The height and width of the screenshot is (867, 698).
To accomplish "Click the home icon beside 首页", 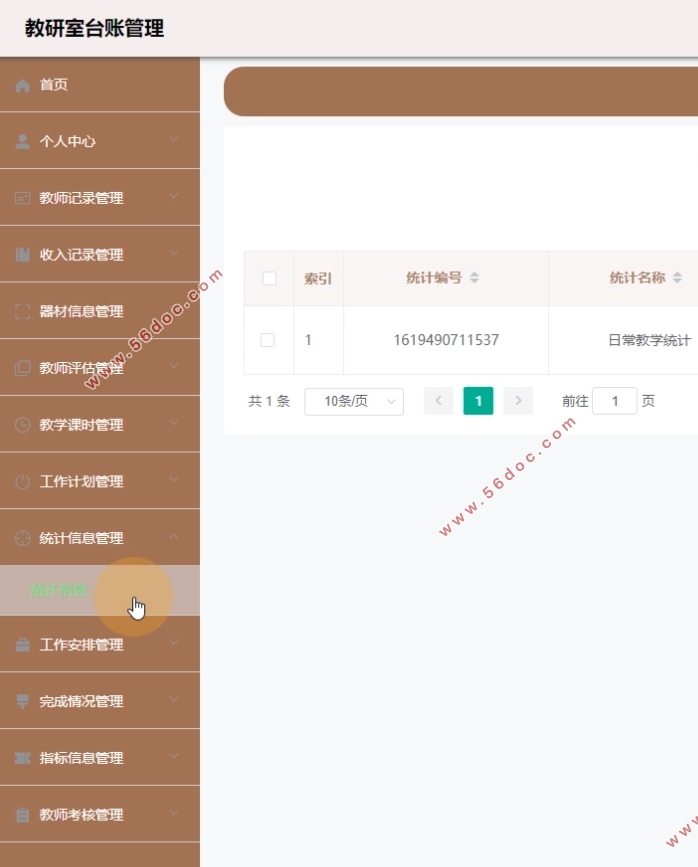I will coord(23,86).
